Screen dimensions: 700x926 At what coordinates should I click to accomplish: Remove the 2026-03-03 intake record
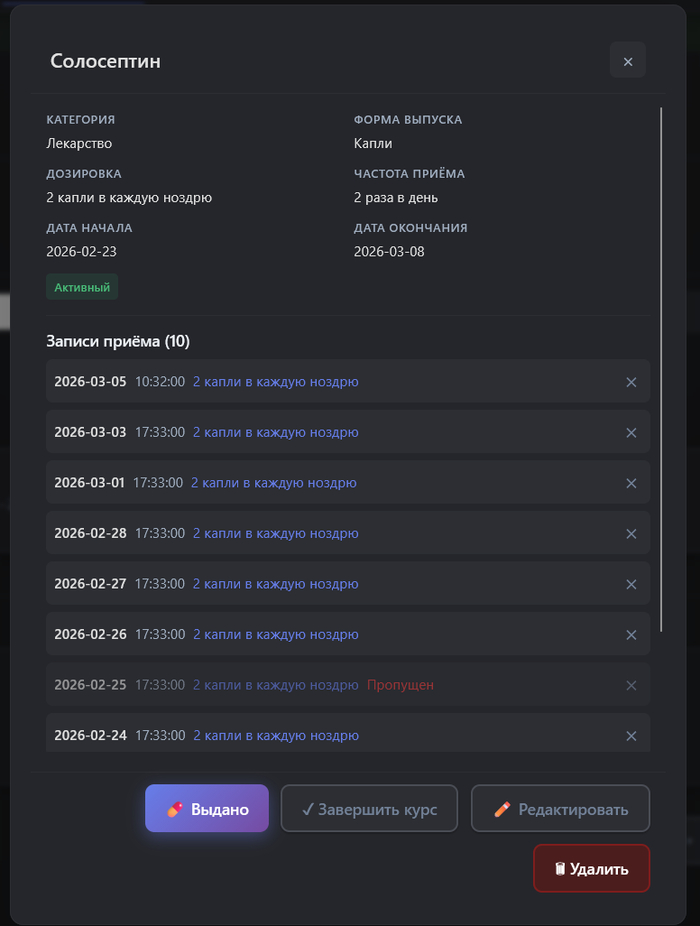(631, 433)
